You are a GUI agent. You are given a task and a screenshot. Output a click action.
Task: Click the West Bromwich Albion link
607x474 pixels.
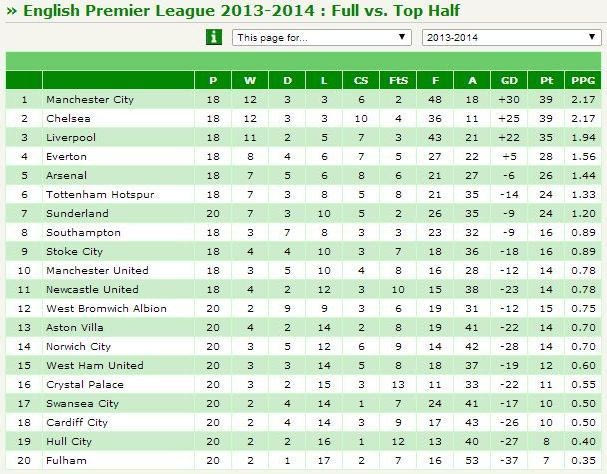coord(106,309)
